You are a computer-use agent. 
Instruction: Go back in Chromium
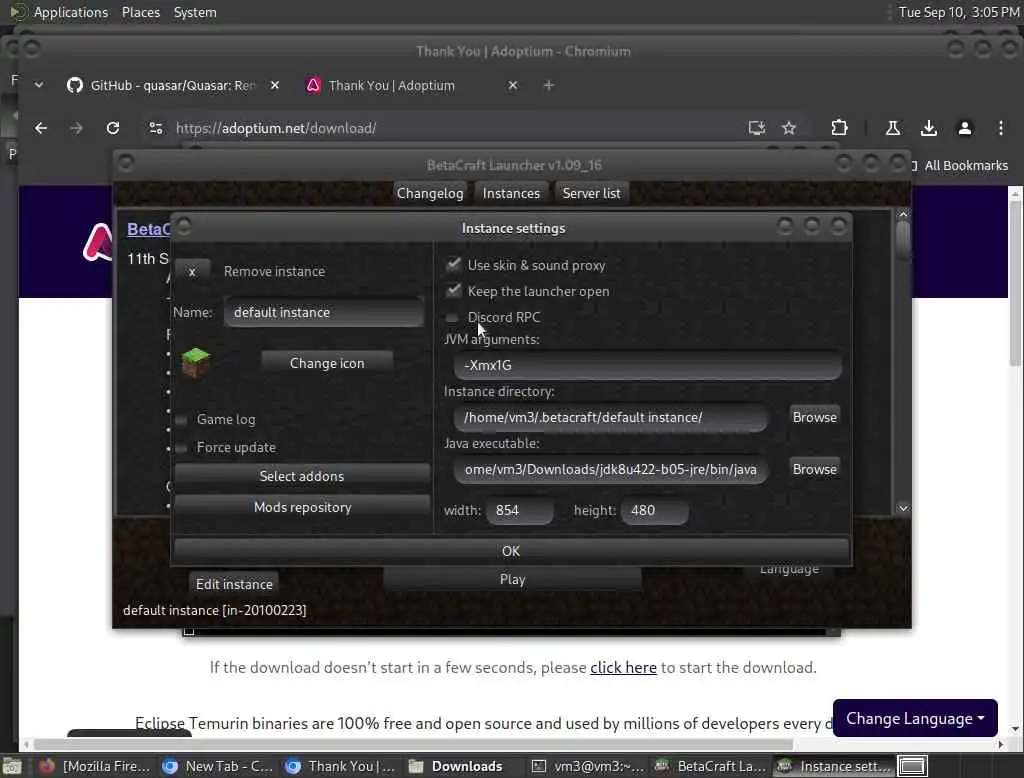click(x=40, y=128)
